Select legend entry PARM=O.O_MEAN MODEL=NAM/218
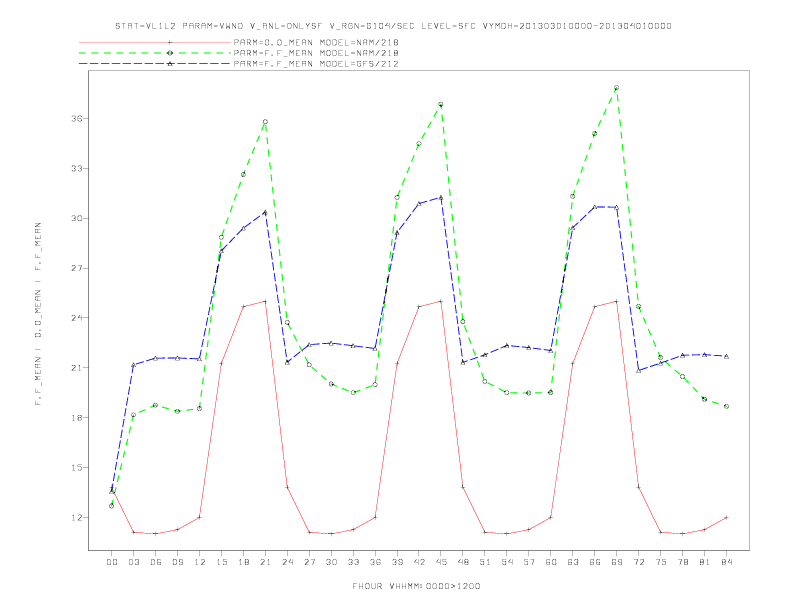792x612 pixels. [316, 42]
